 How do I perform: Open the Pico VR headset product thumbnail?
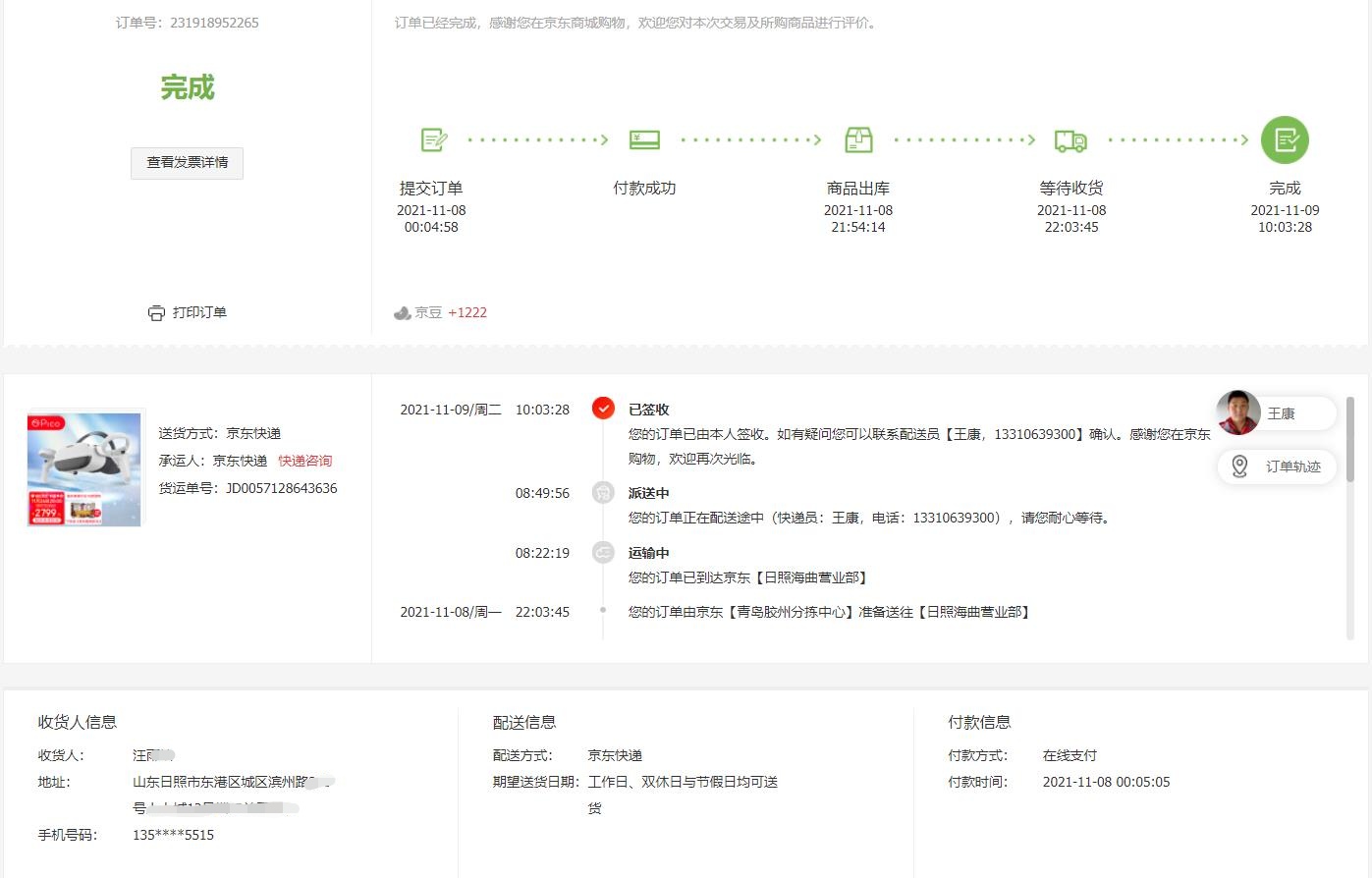84,468
